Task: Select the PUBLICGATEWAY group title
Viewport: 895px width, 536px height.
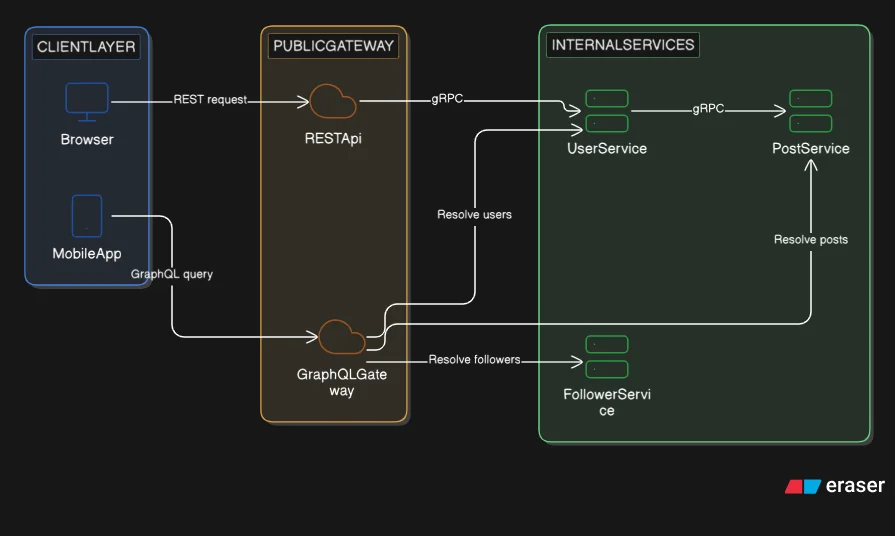Action: pyautogui.click(x=334, y=46)
